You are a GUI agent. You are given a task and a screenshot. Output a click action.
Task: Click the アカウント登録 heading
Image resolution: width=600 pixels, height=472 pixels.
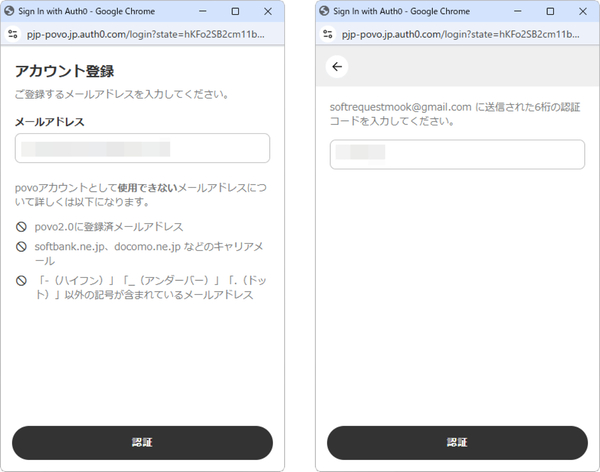64,71
